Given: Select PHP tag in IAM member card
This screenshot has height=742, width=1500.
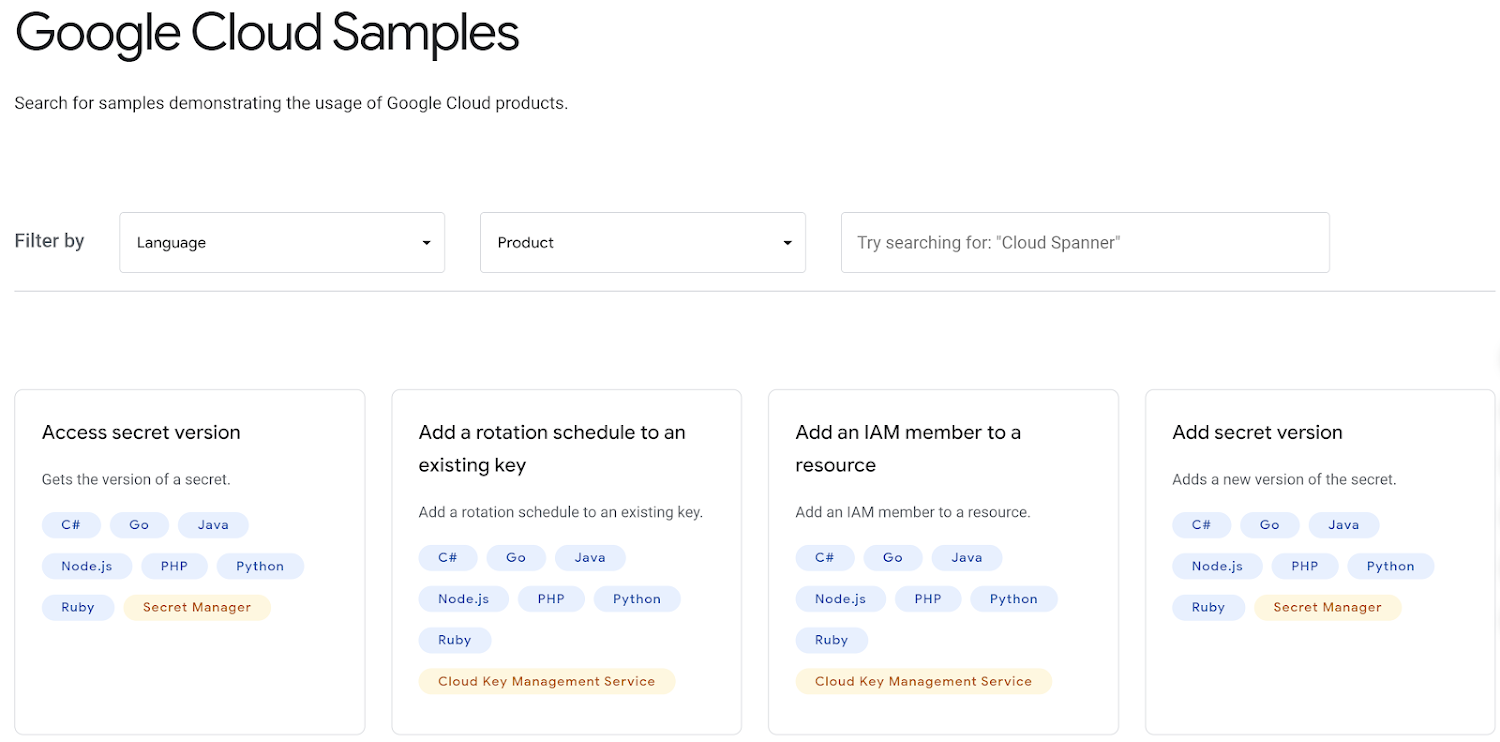Looking at the screenshot, I should [928, 599].
